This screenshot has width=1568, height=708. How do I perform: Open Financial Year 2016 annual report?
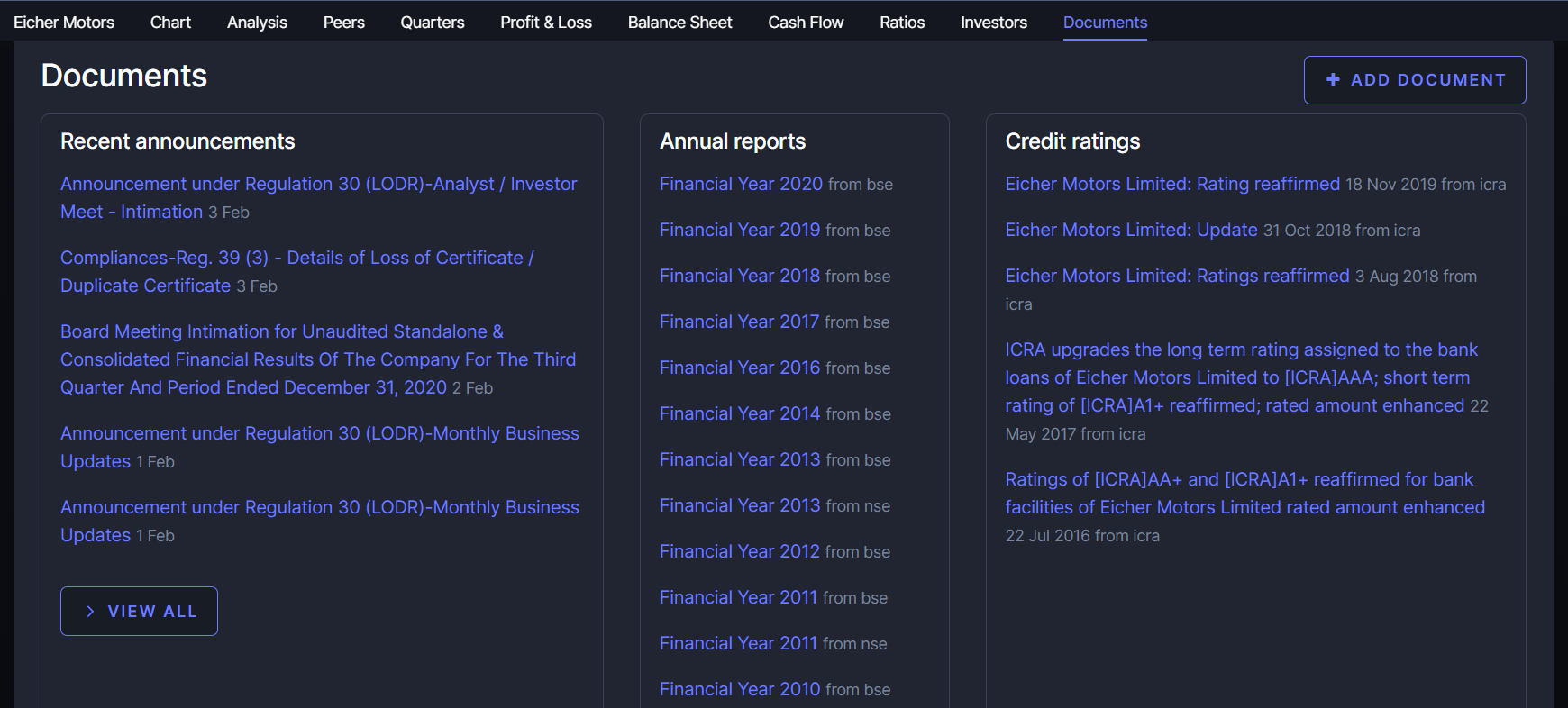(740, 368)
